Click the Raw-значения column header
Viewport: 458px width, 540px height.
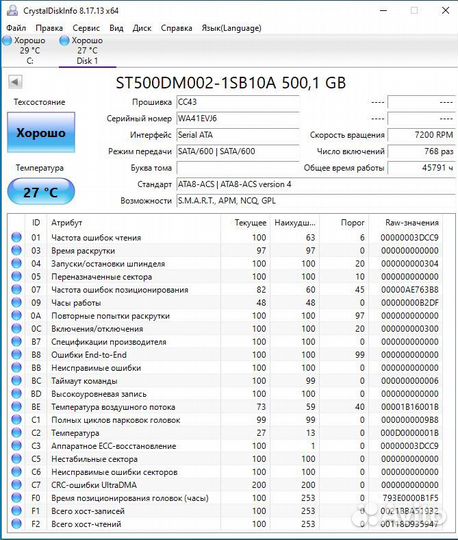tap(405, 222)
